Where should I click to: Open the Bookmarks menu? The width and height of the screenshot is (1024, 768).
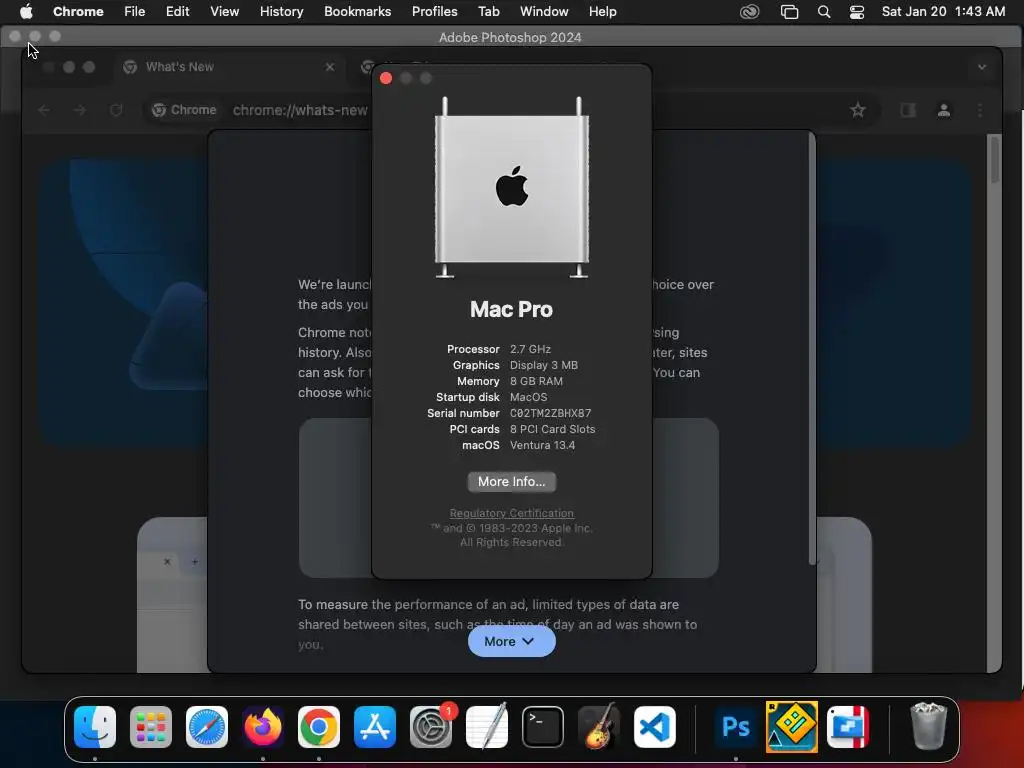(357, 11)
